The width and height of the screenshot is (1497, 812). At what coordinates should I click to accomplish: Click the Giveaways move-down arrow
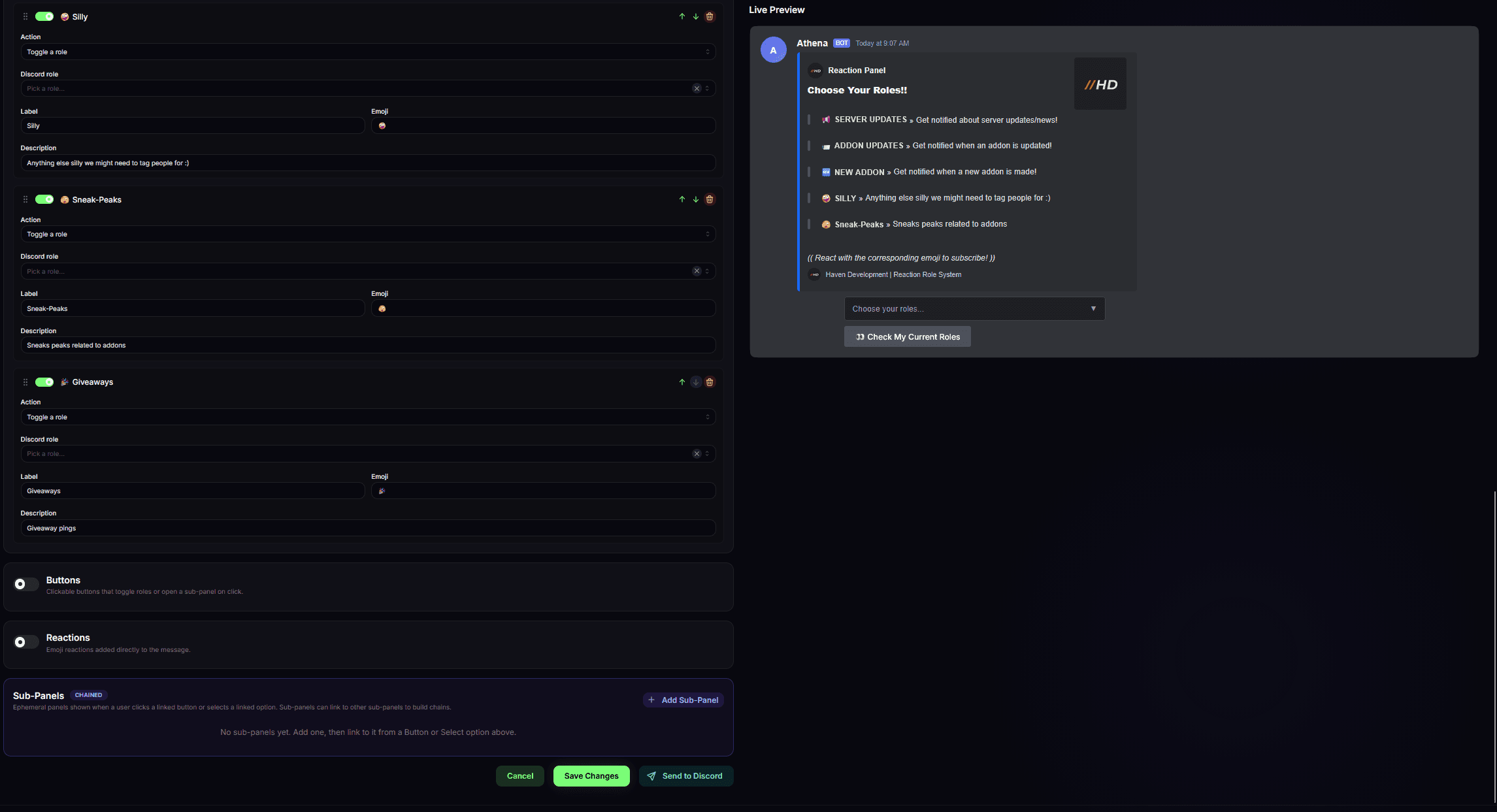coord(695,382)
